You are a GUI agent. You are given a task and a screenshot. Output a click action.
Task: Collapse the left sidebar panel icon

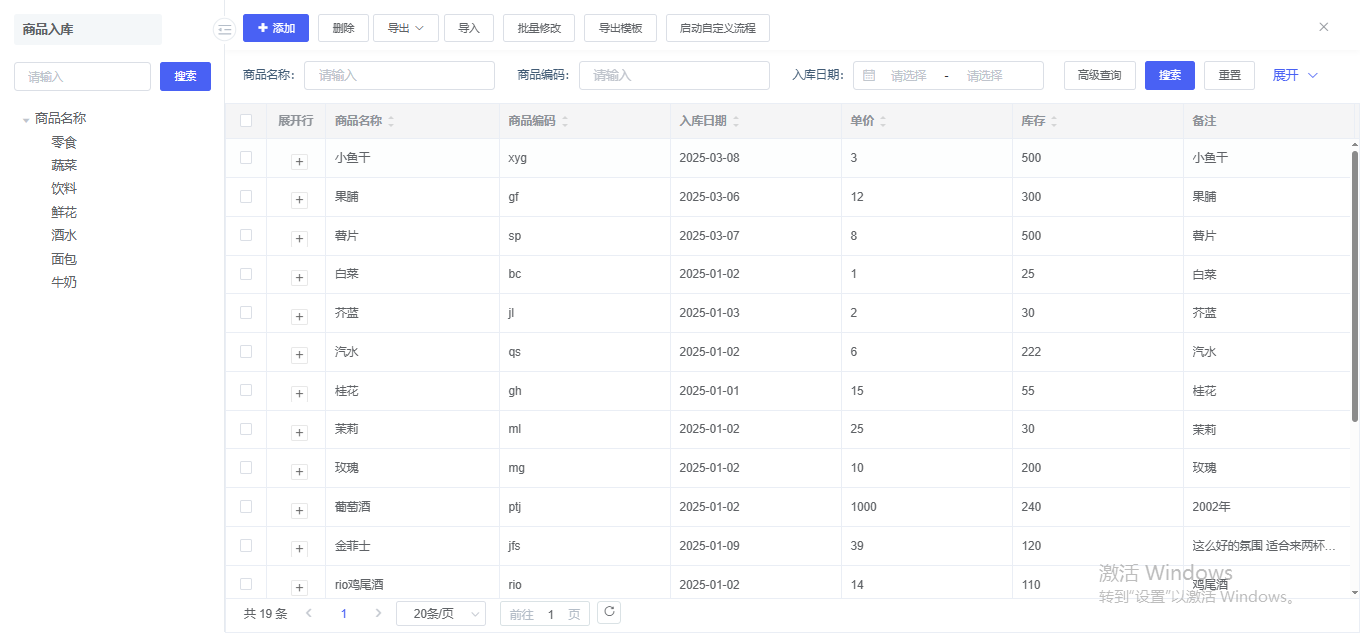[x=224, y=30]
